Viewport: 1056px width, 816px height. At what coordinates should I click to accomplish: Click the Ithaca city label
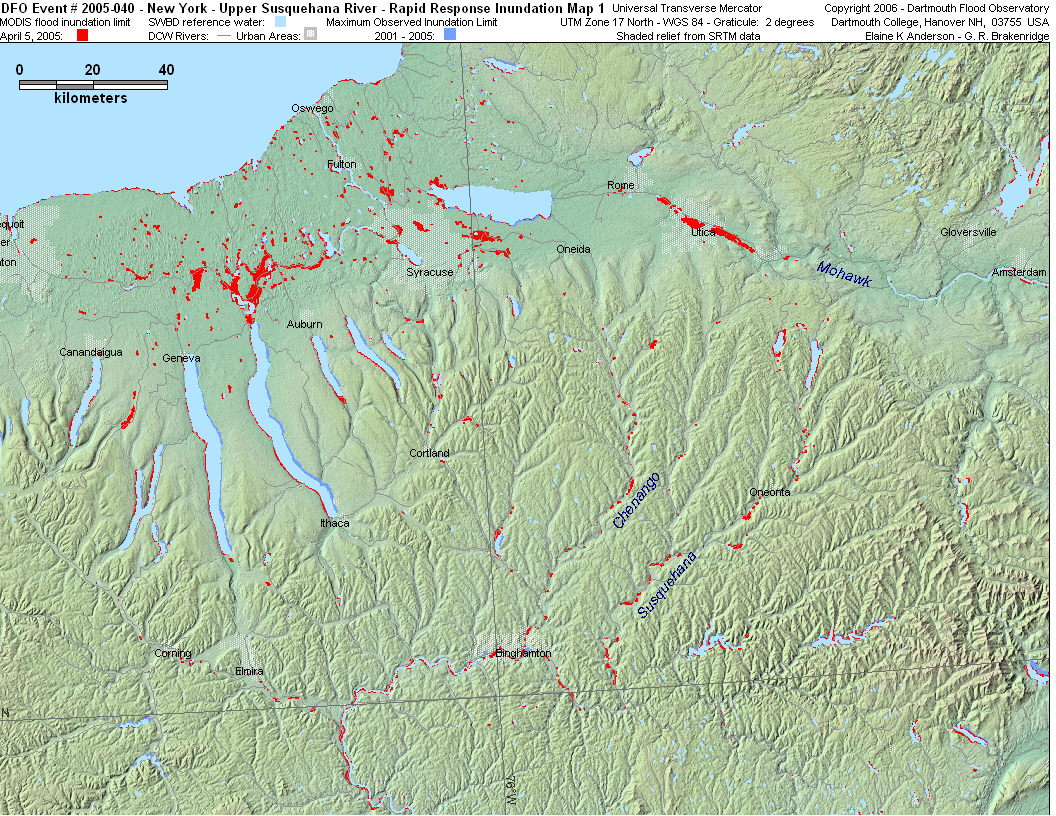pos(335,523)
